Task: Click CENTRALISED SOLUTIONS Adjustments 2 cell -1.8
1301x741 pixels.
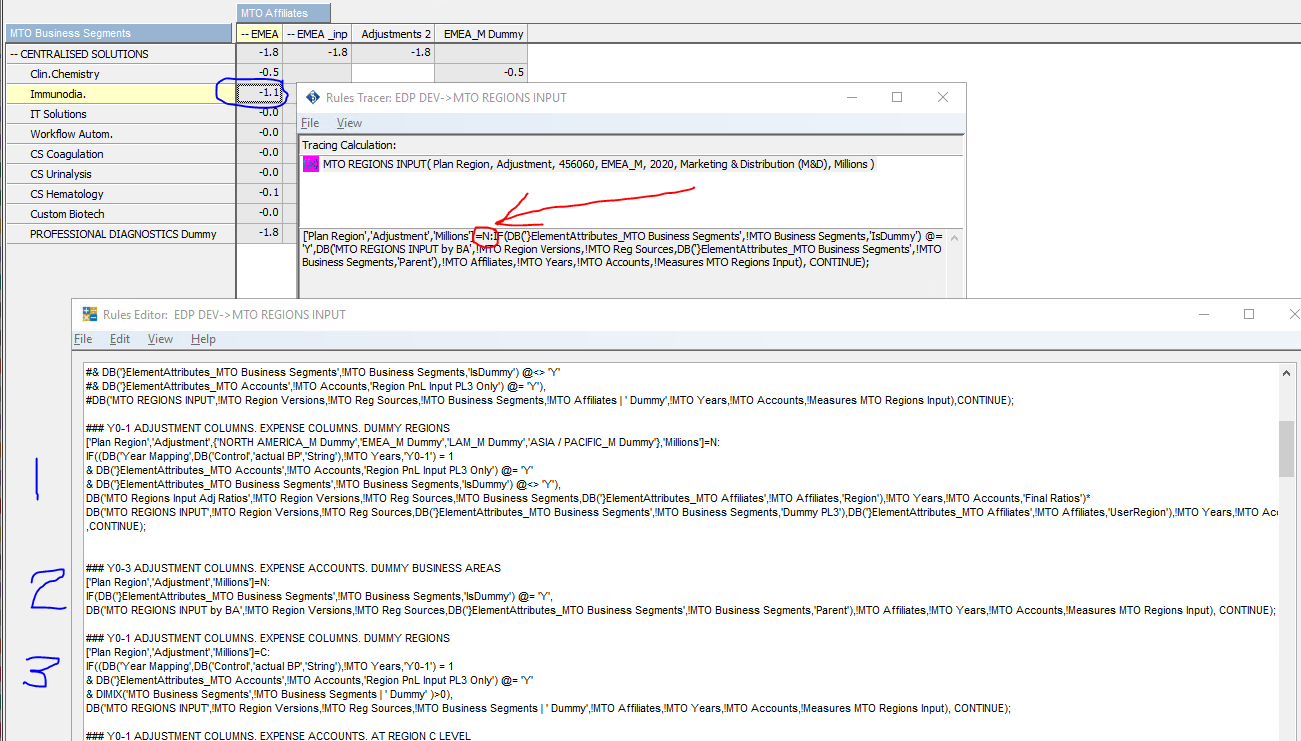Action: (393, 53)
